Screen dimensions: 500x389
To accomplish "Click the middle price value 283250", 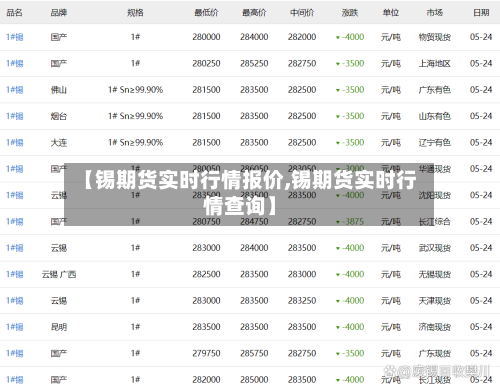I will [302, 301].
